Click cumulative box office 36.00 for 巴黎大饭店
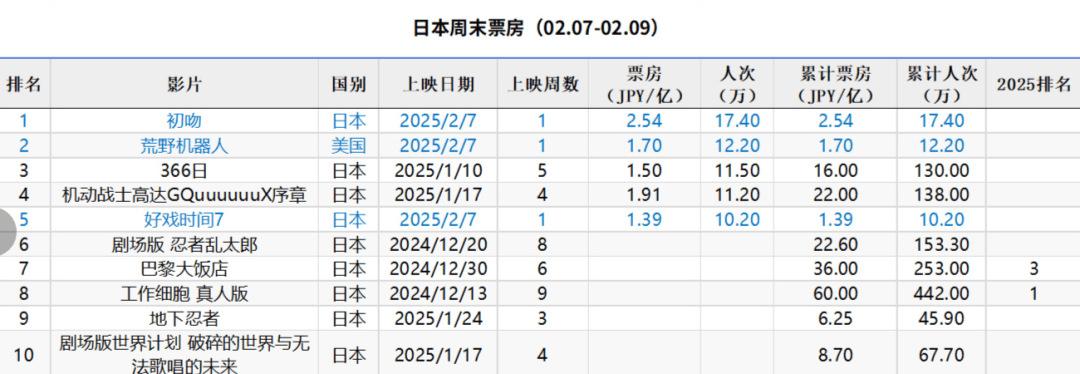1080x374 pixels. [x=836, y=269]
